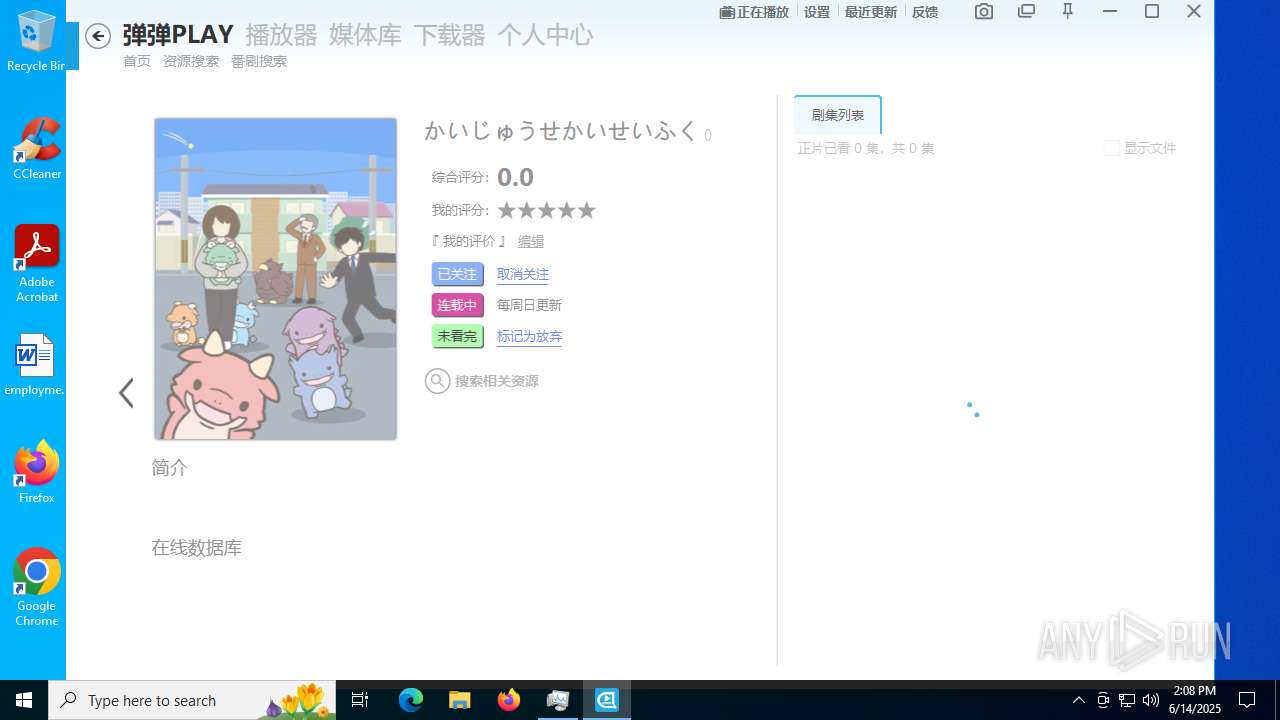The height and width of the screenshot is (720, 1280).
Task: Open 最近更新 from the title bar
Action: click(871, 12)
